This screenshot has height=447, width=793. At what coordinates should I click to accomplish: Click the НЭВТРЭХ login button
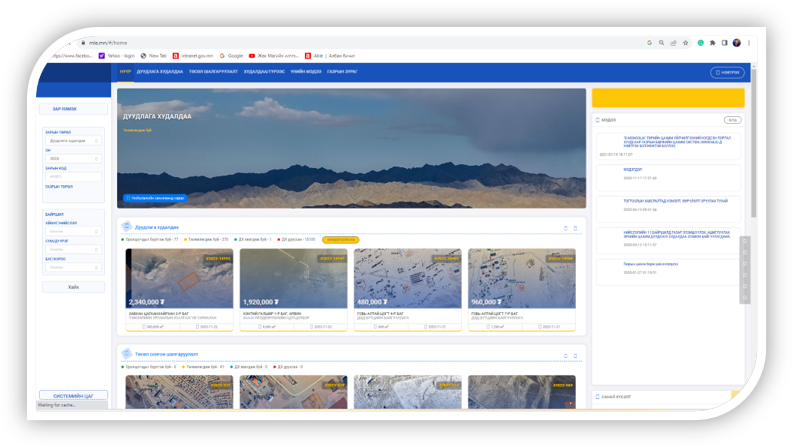coord(727,72)
